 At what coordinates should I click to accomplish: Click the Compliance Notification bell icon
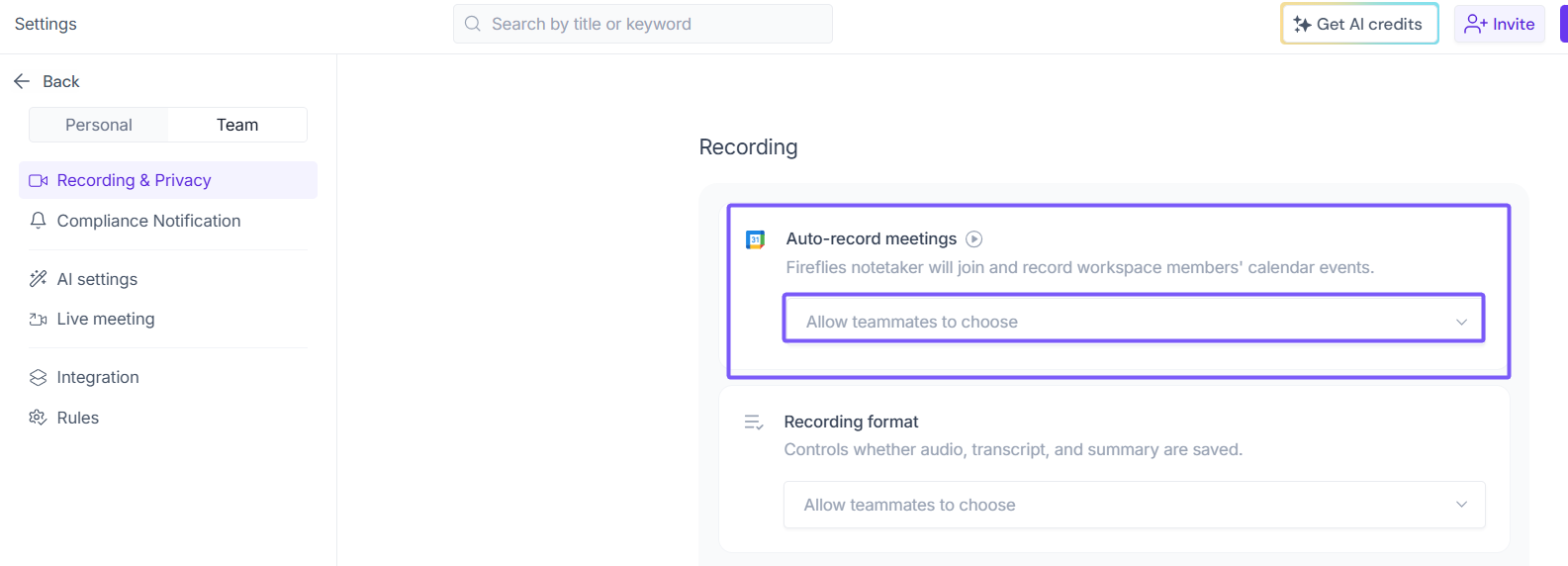point(39,221)
